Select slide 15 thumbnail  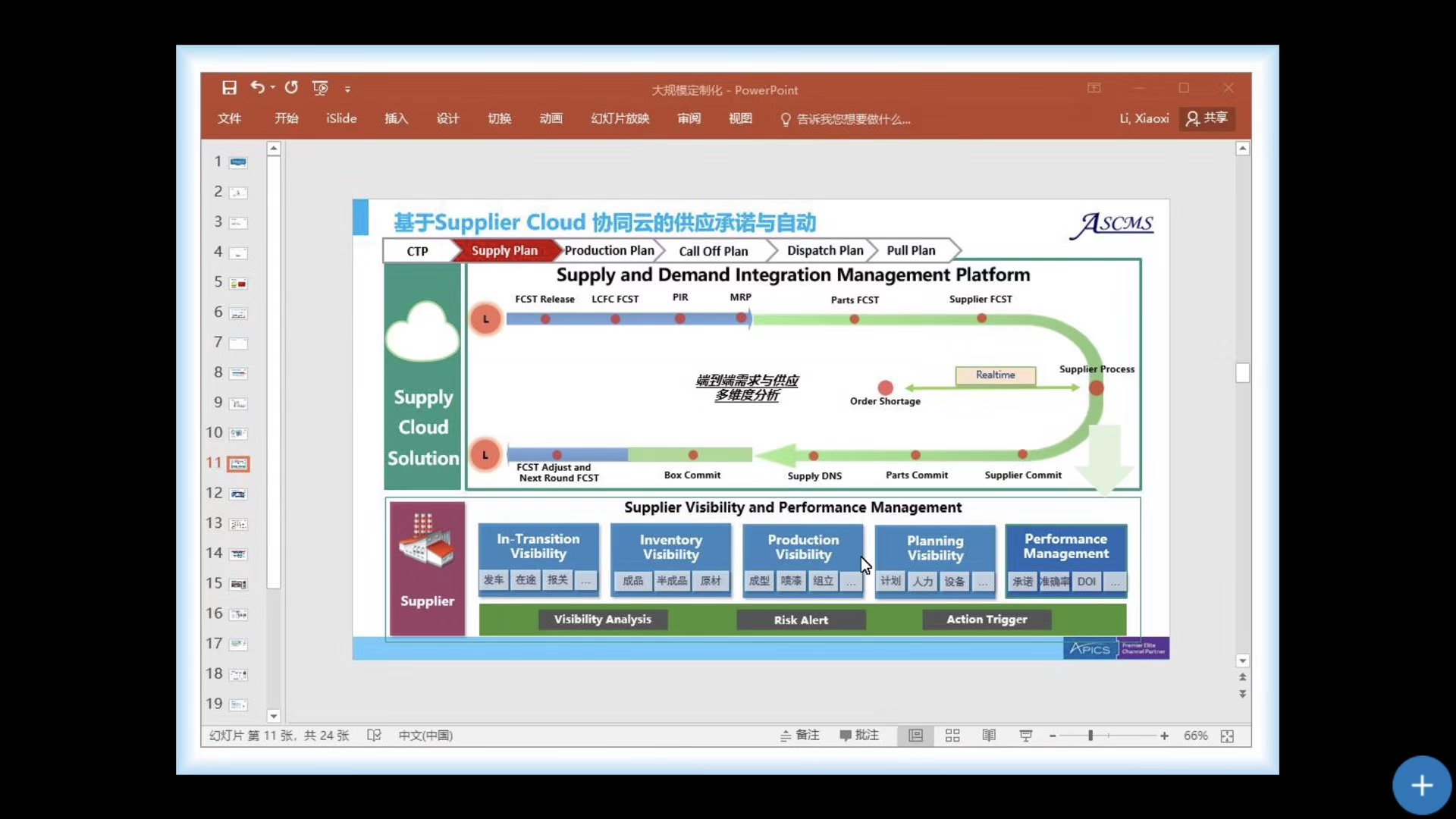coord(238,584)
